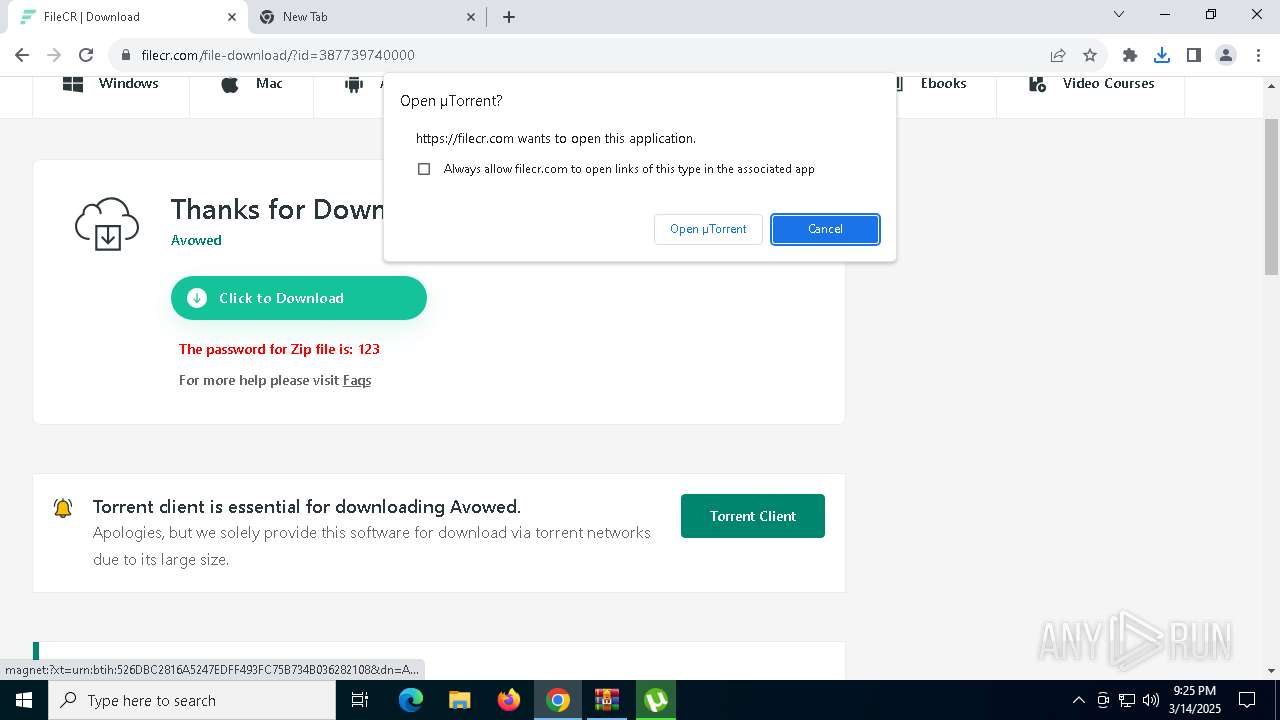Open a new tab with plus button
This screenshot has height=720, width=1280.
click(509, 16)
